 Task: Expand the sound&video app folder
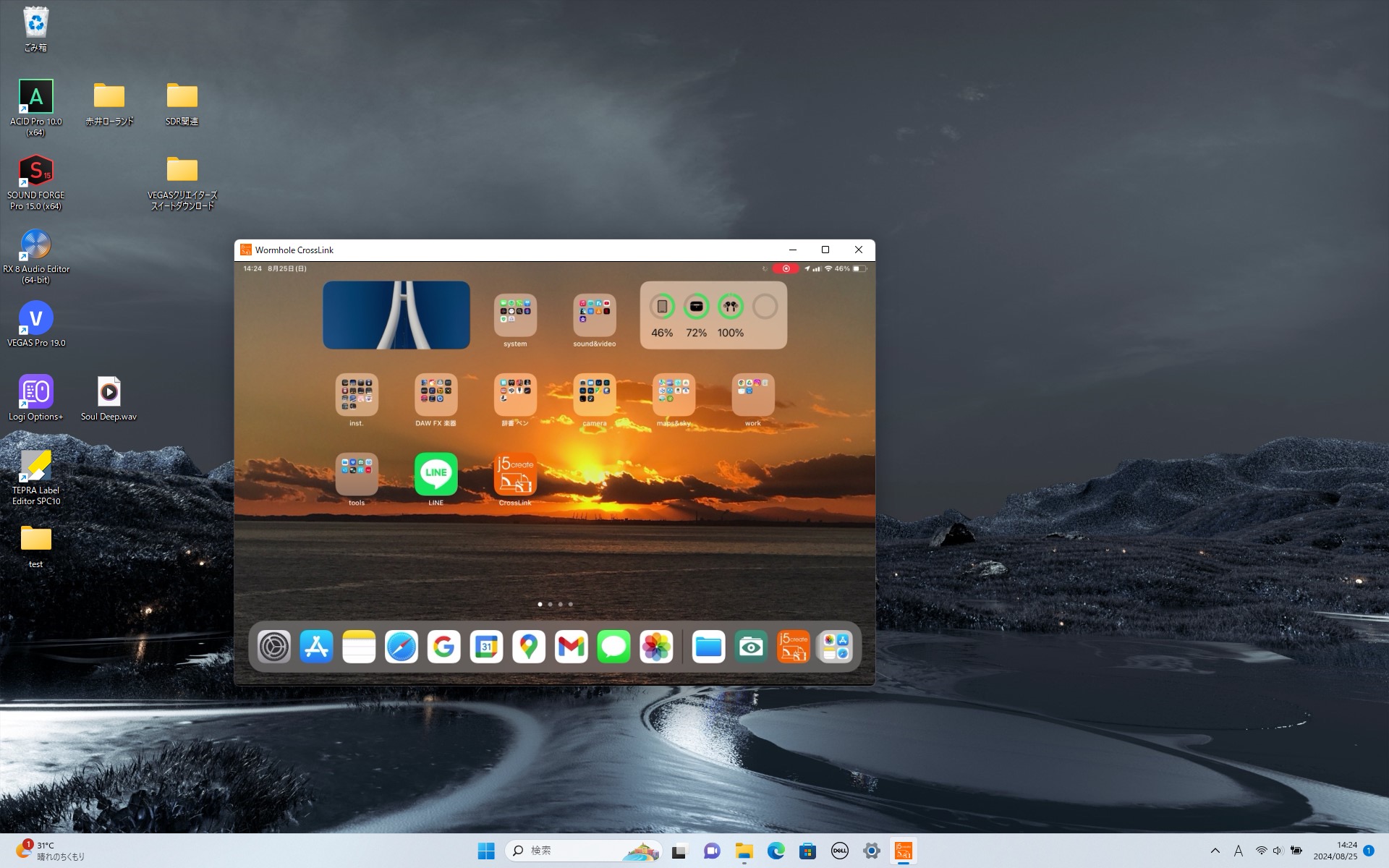(595, 315)
